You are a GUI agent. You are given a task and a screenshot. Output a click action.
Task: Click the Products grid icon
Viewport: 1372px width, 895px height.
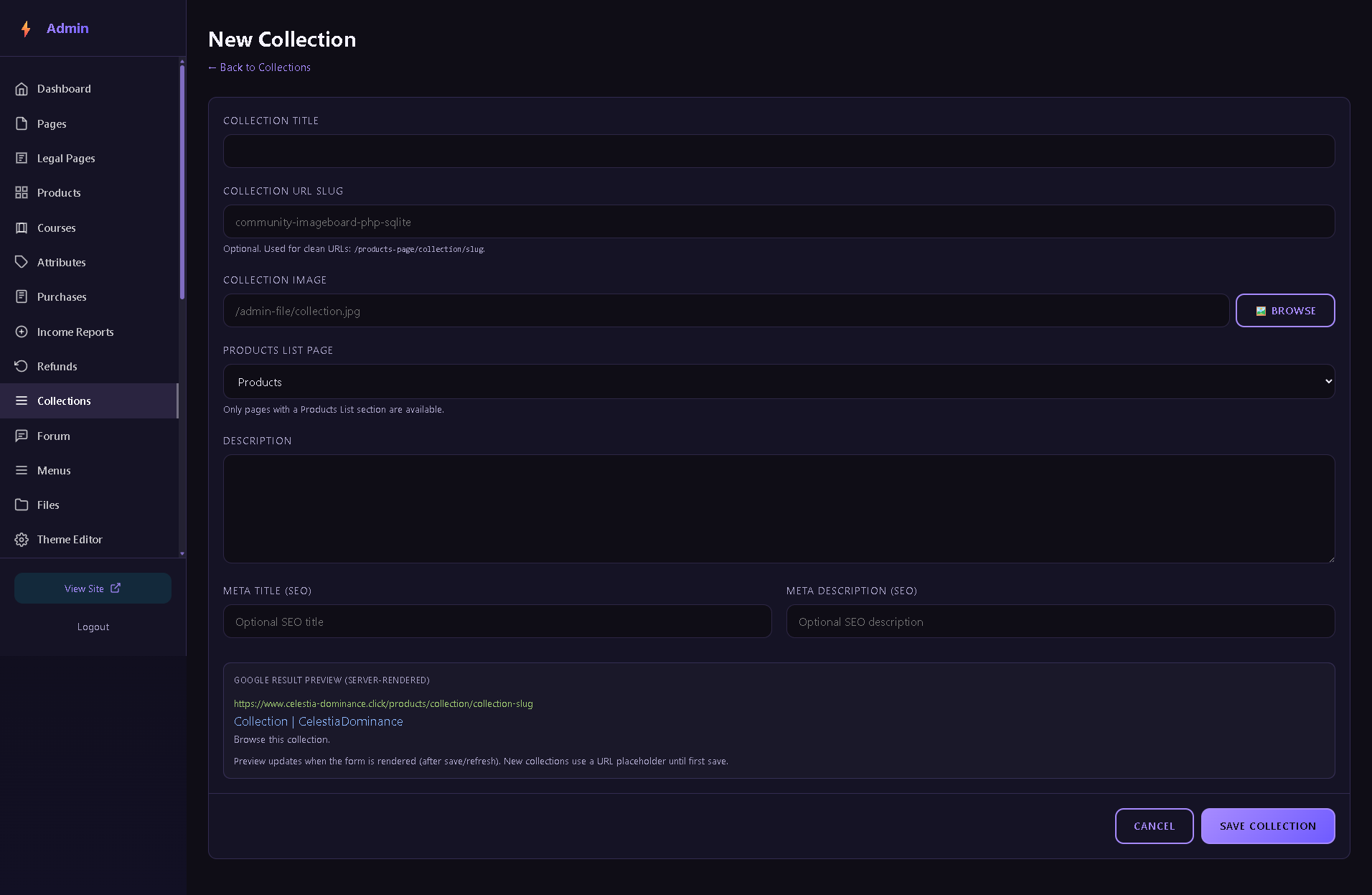pos(22,192)
